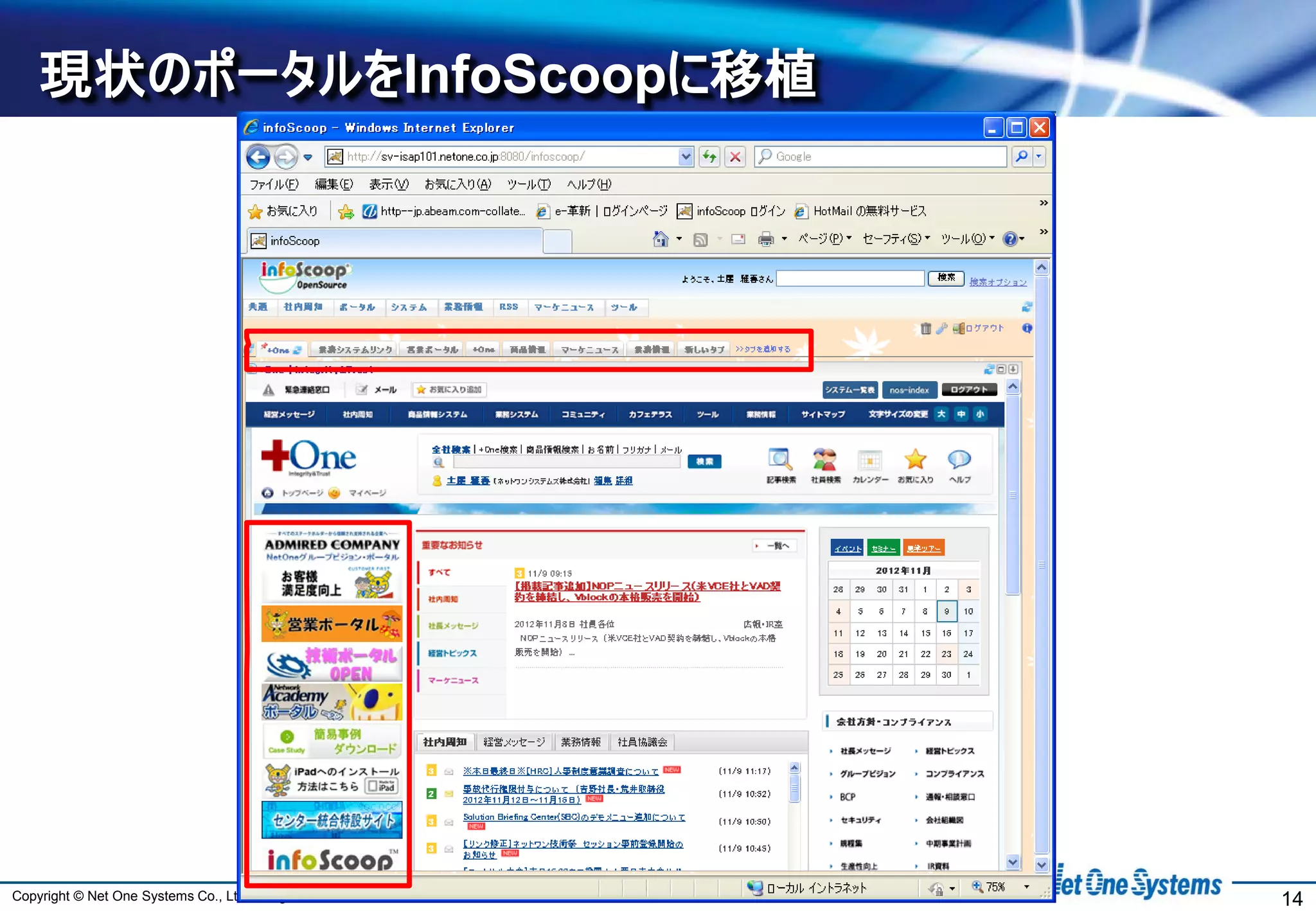Click the 検索オプション link

(x=998, y=281)
